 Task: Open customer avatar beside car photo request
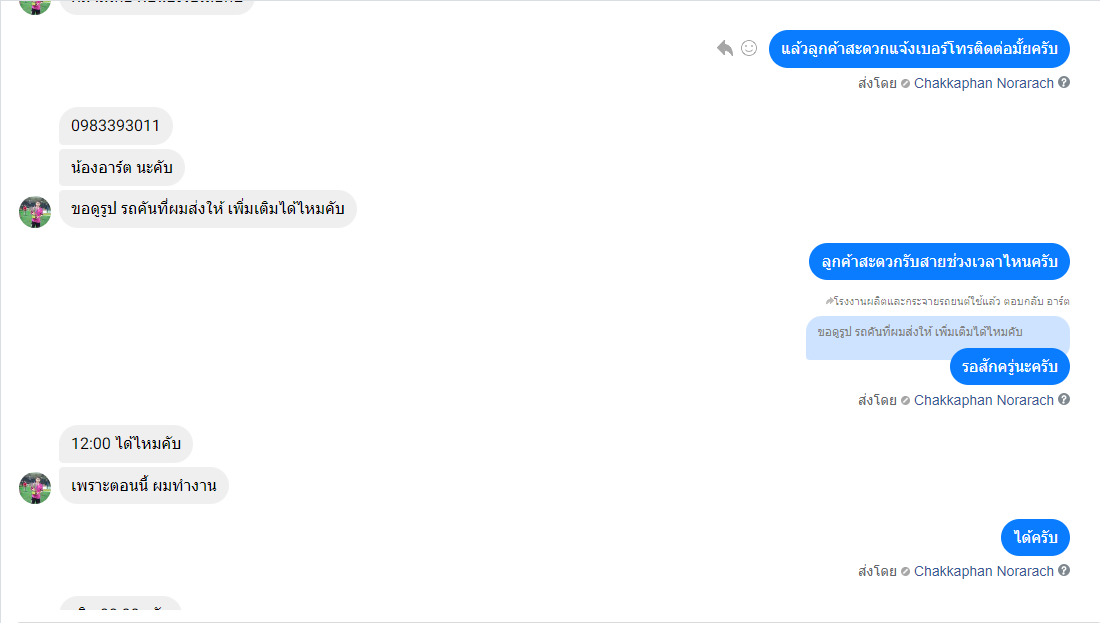(35, 212)
